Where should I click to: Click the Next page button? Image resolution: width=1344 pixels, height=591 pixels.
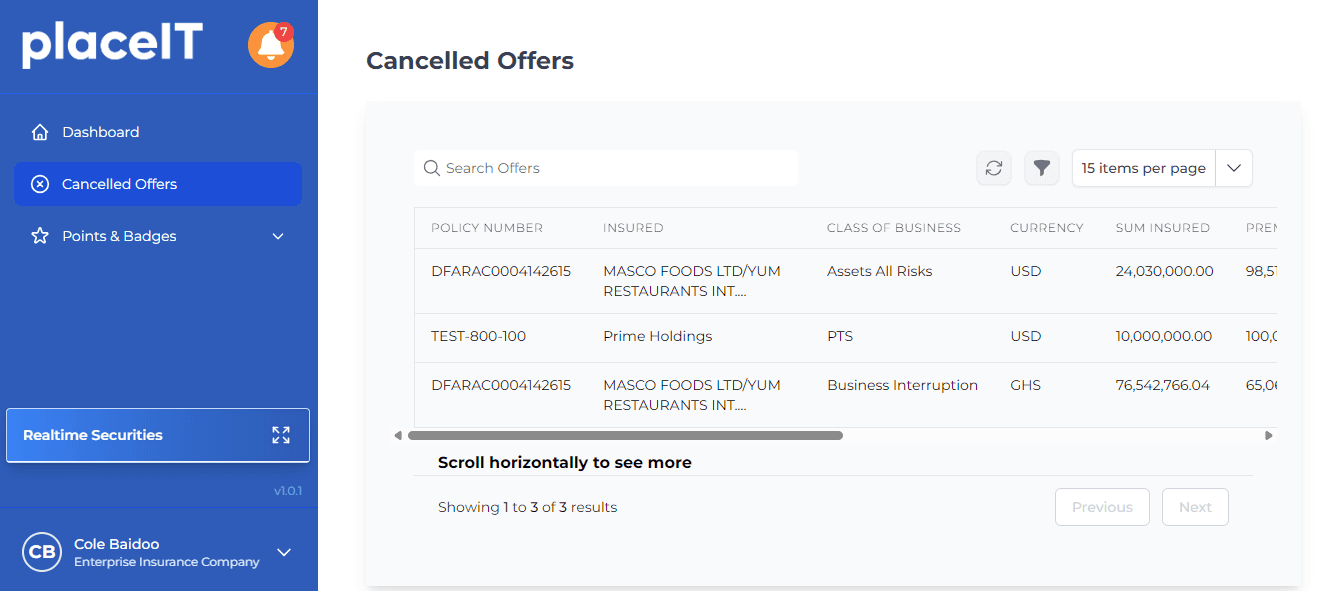(1195, 507)
